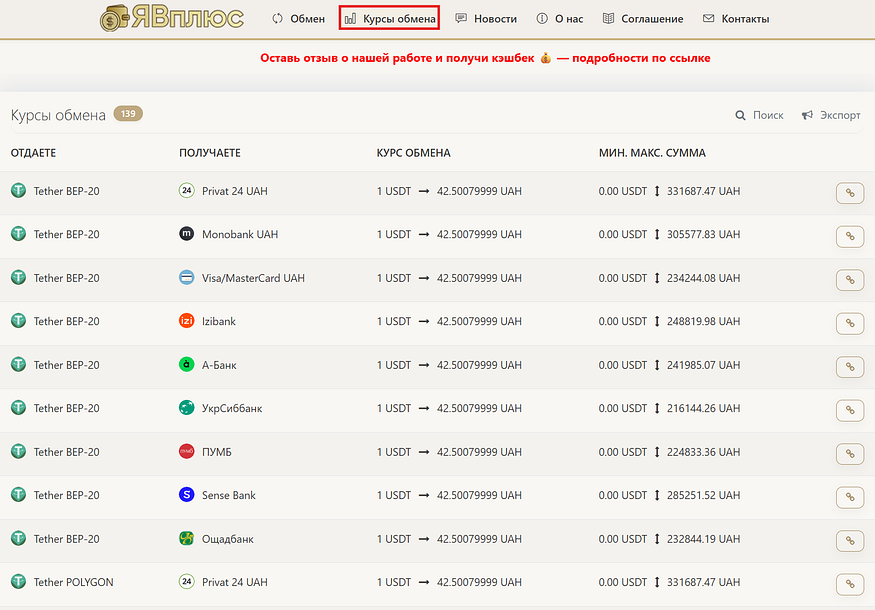Click the 305577.83 UAH max amount
The height and width of the screenshot is (610, 875).
[704, 234]
